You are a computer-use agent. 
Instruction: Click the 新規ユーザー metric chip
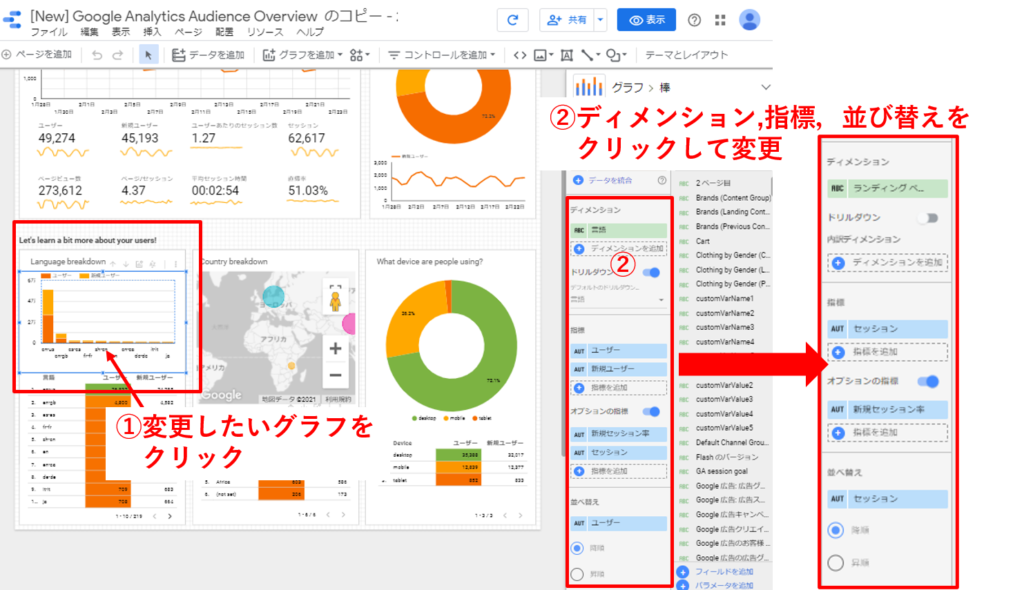(x=618, y=369)
